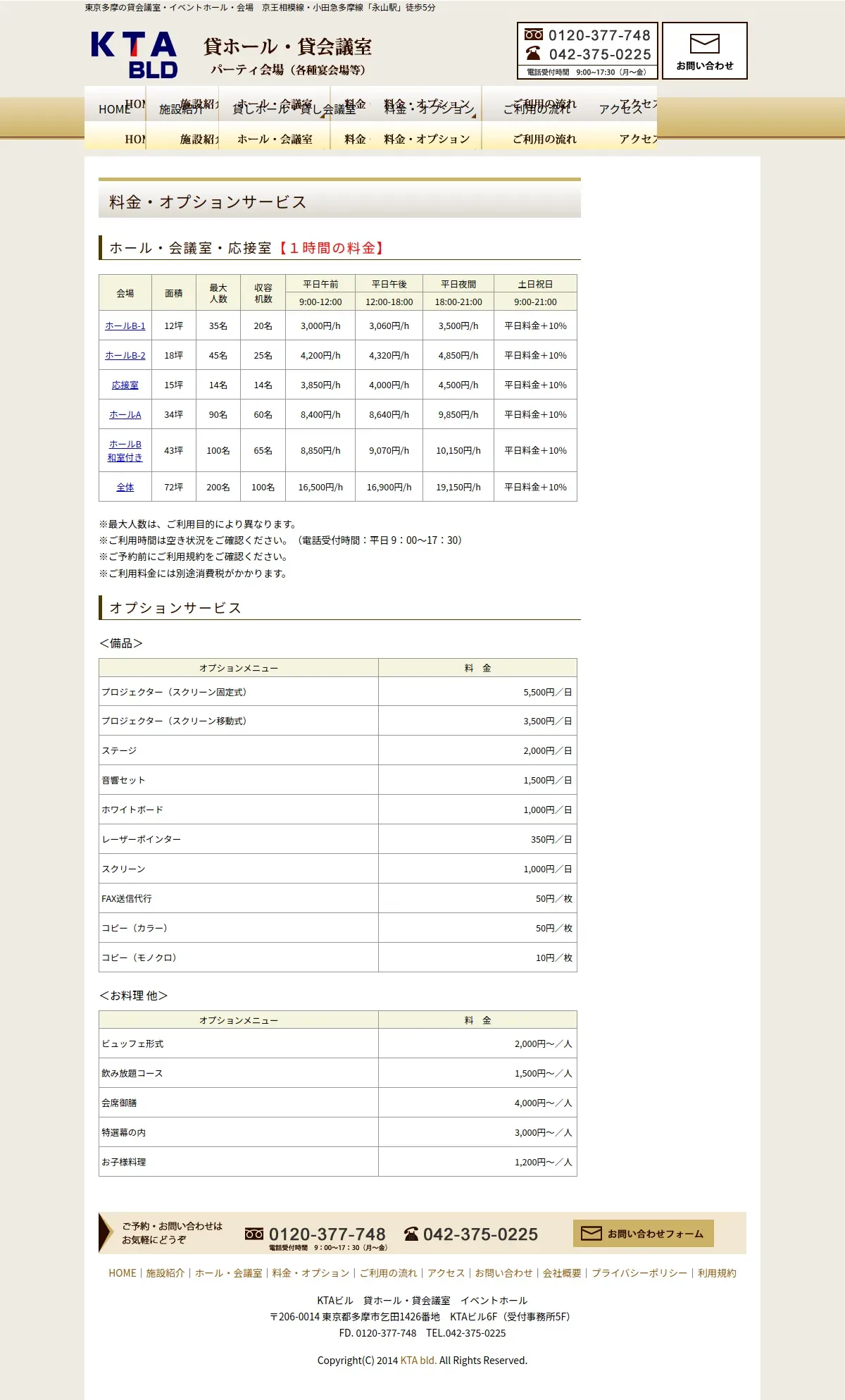Click お問い合わせ in the footer links

504,1272
